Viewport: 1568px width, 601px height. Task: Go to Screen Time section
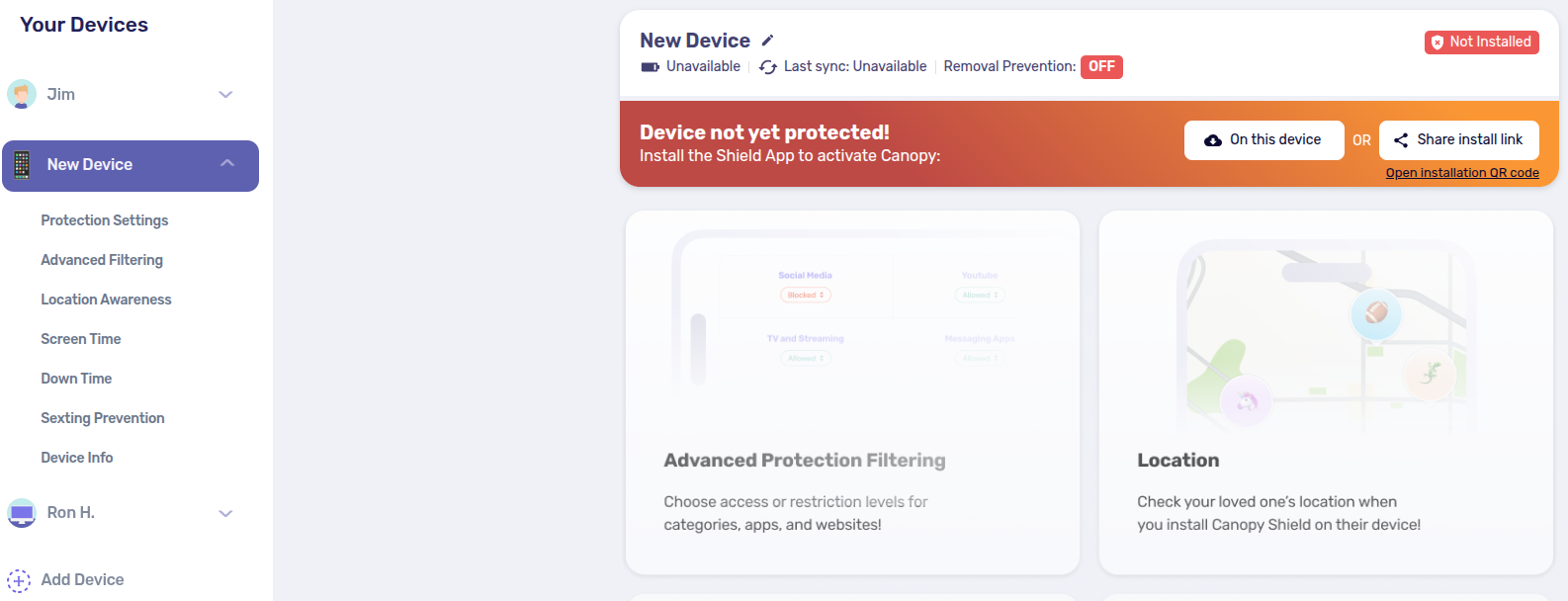point(81,339)
